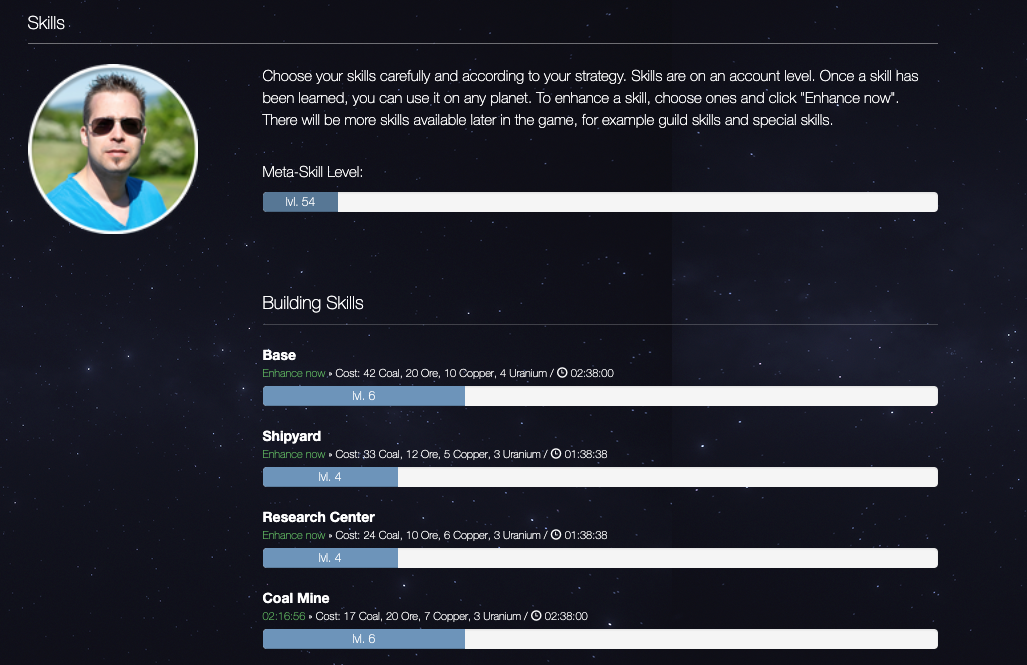
Task: Start enhancing the Research Center skill
Action: [294, 535]
